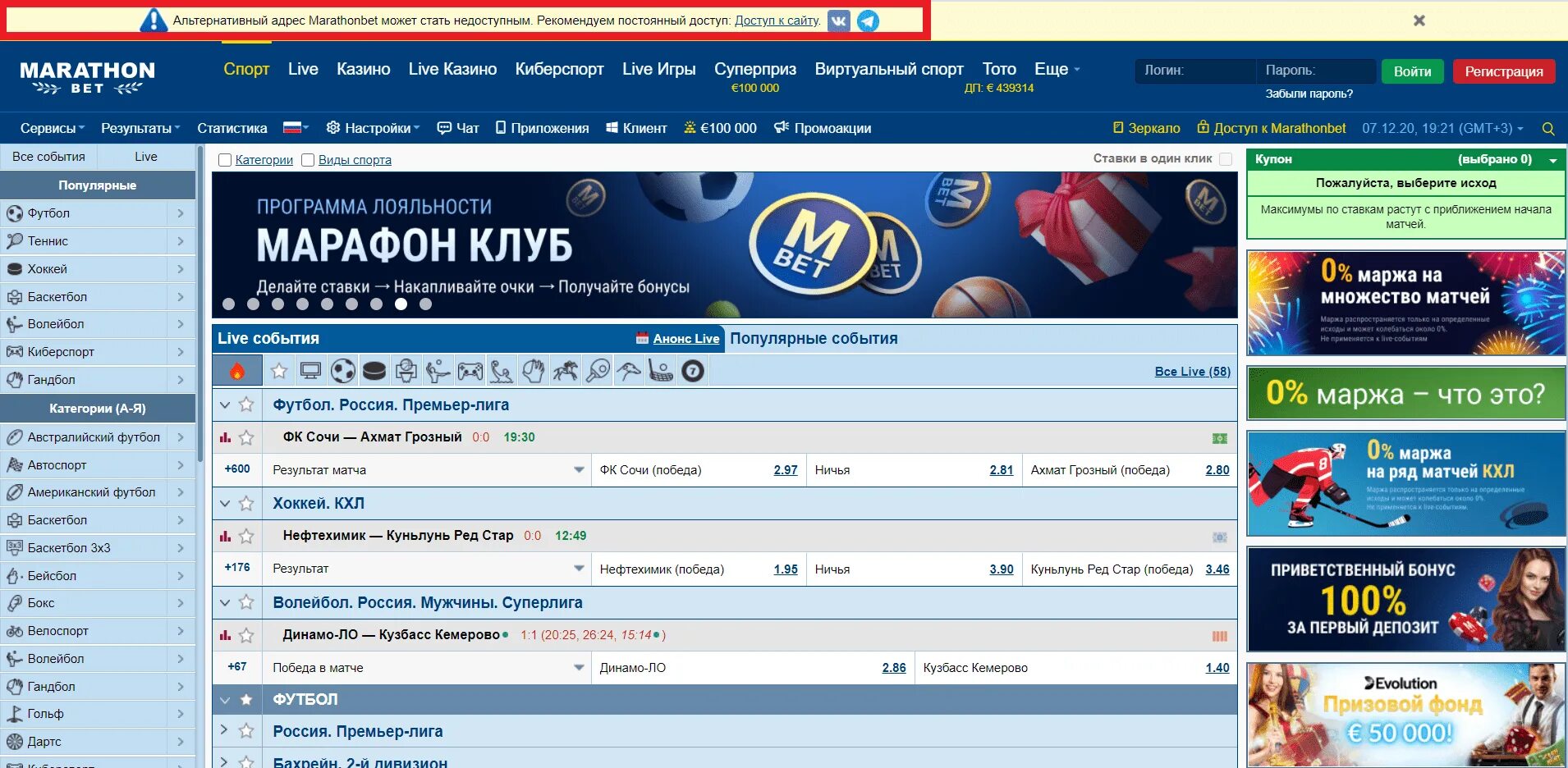Click the football pitch icon in ФК Сочи row

click(x=1220, y=438)
